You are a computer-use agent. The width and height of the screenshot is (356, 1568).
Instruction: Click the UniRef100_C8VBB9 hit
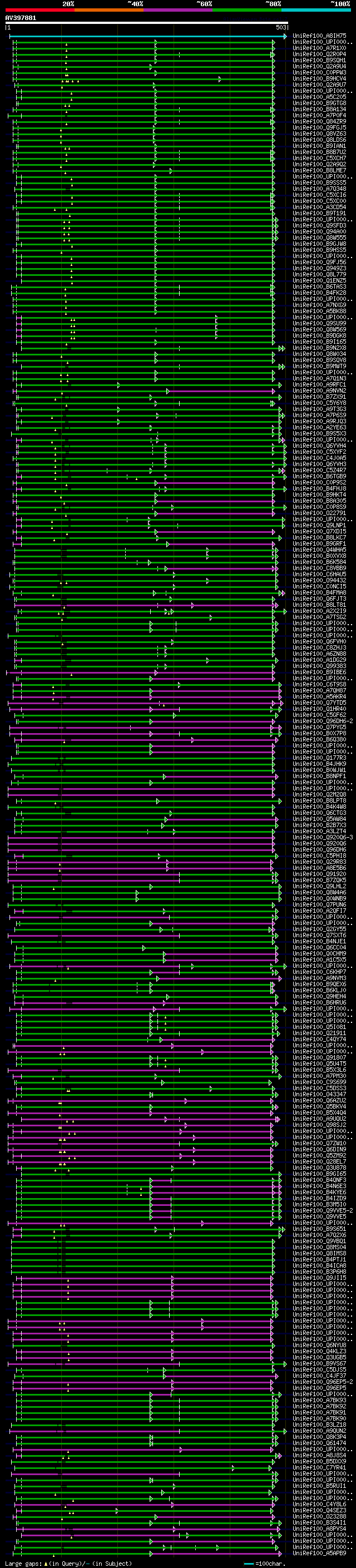pos(319,568)
